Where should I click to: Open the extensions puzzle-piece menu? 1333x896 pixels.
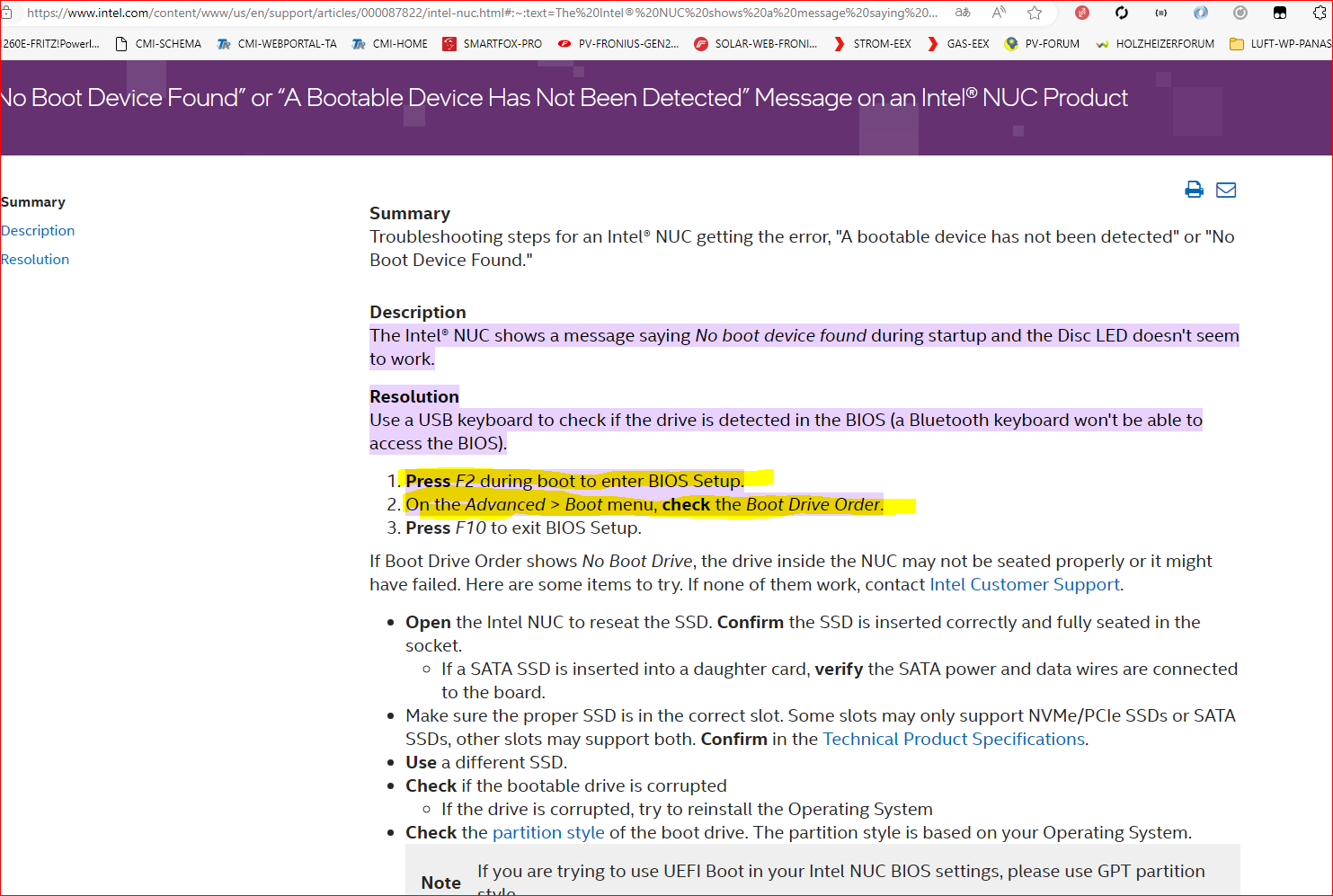click(1320, 13)
